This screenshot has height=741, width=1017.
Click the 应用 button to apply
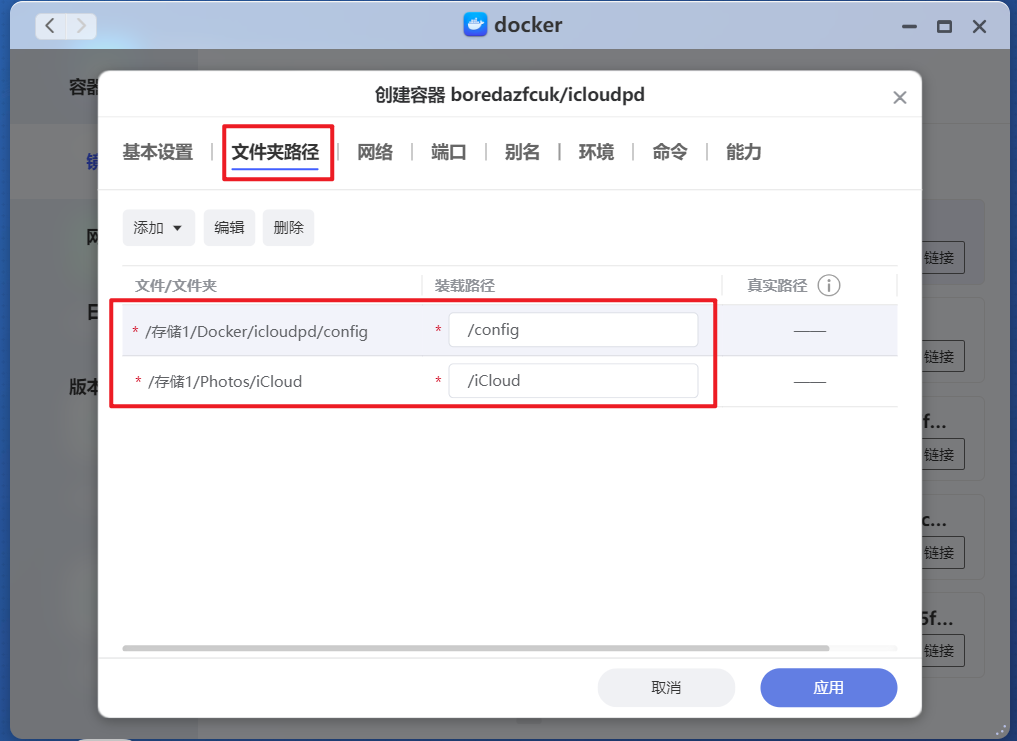coord(828,687)
